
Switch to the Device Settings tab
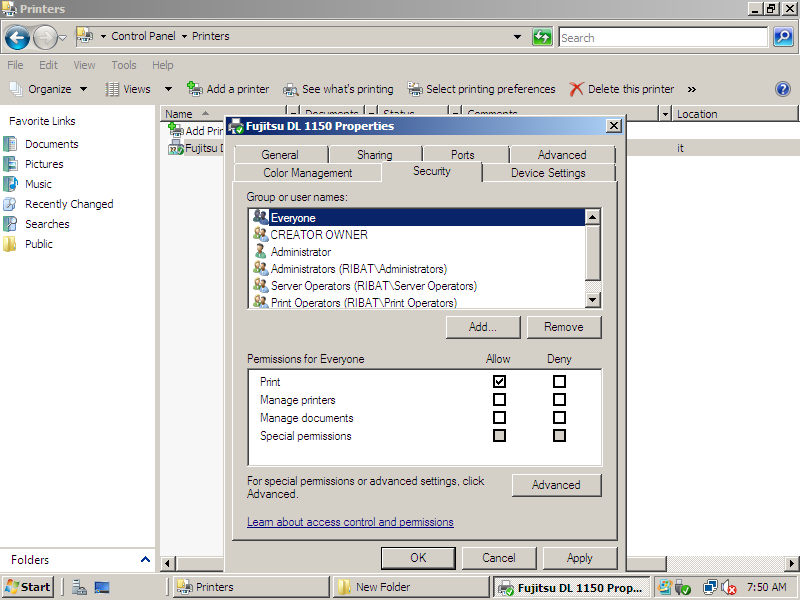(548, 173)
